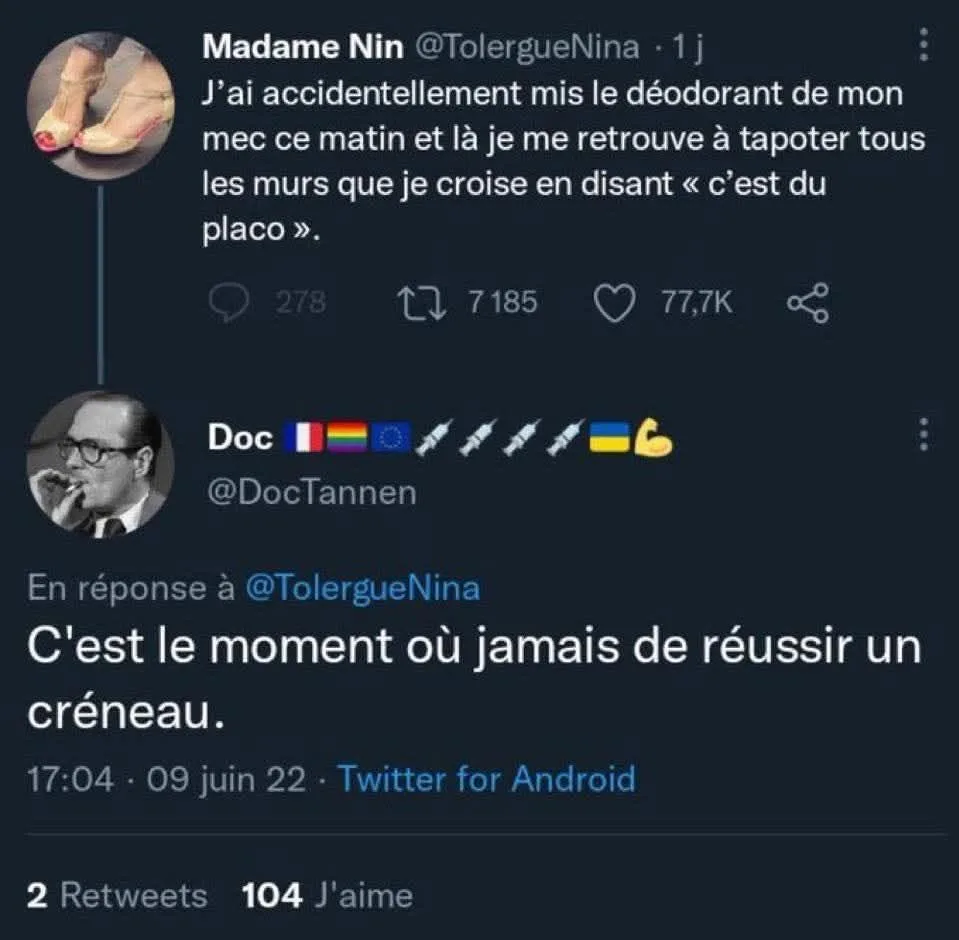The height and width of the screenshot is (940, 959).
Task: Click the 7 185 retweet count
Action: pyautogui.click(x=503, y=303)
